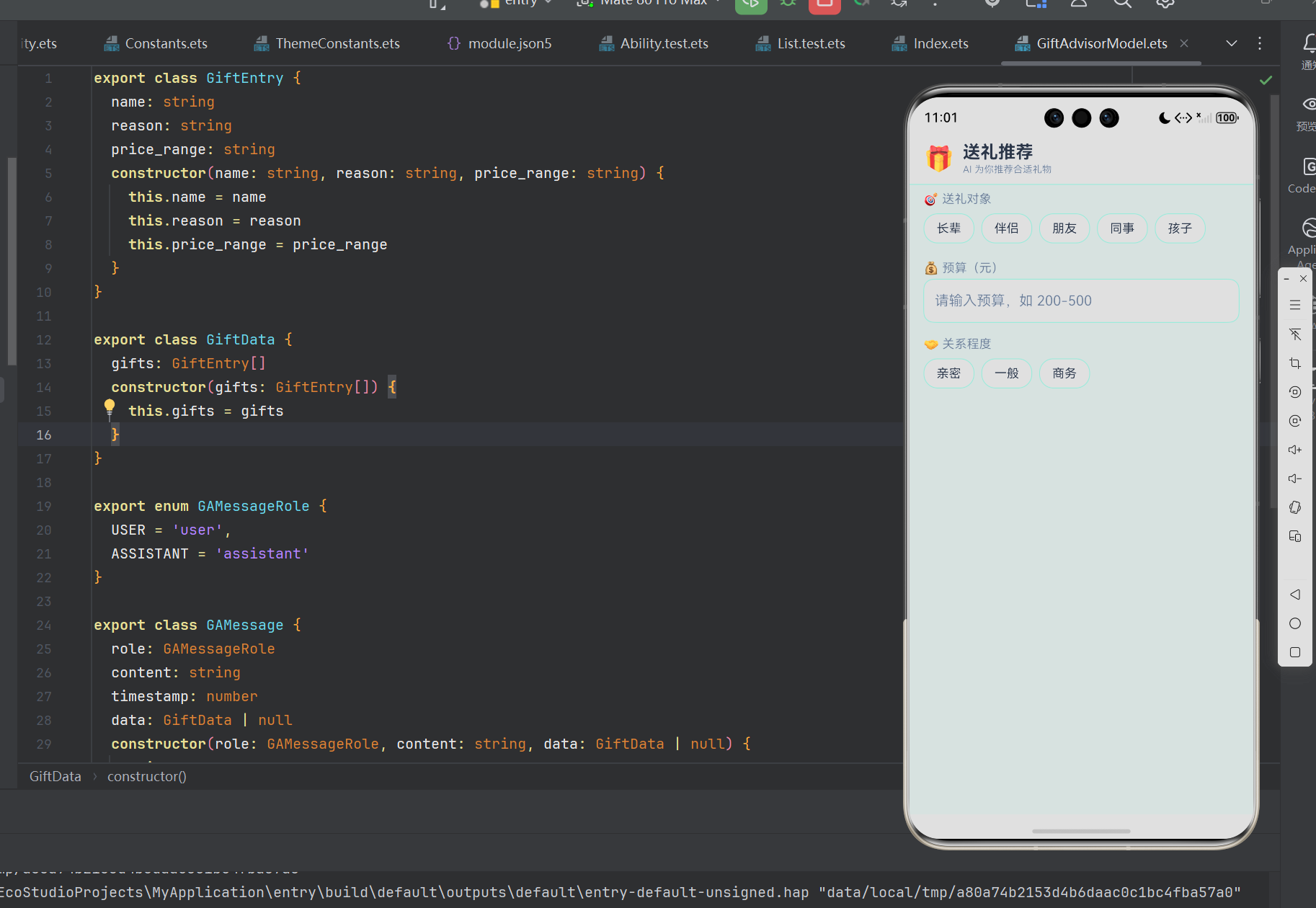Decrease emulator volume
The image size is (1316, 908).
tap(1295, 479)
